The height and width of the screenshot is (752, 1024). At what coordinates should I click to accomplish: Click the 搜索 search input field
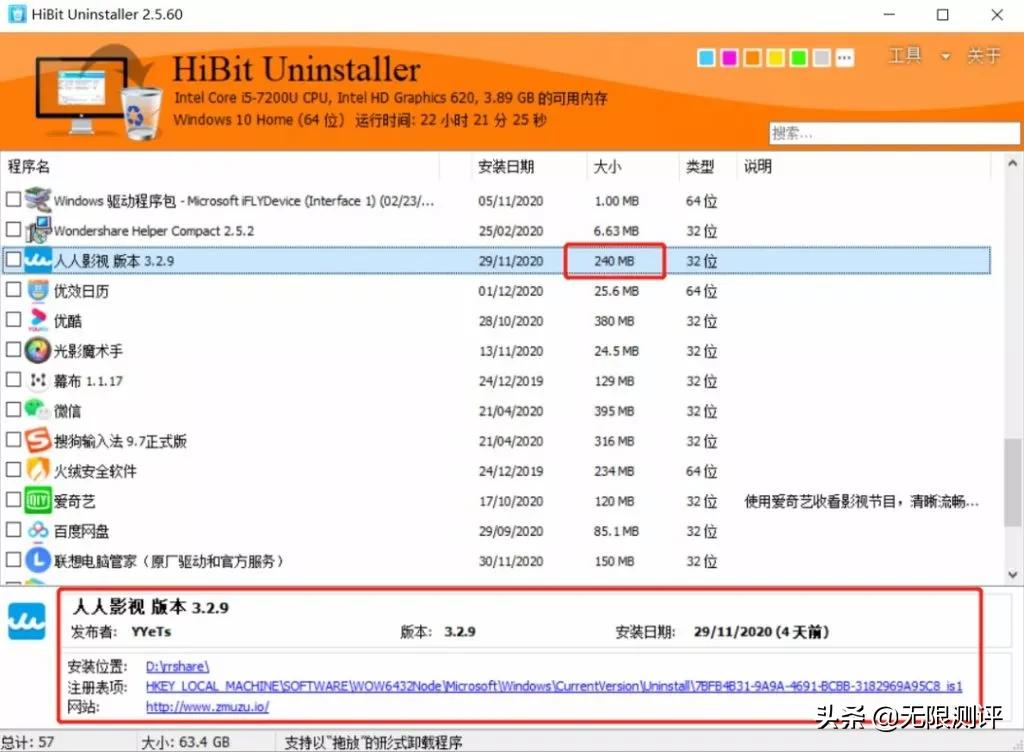[x=894, y=133]
